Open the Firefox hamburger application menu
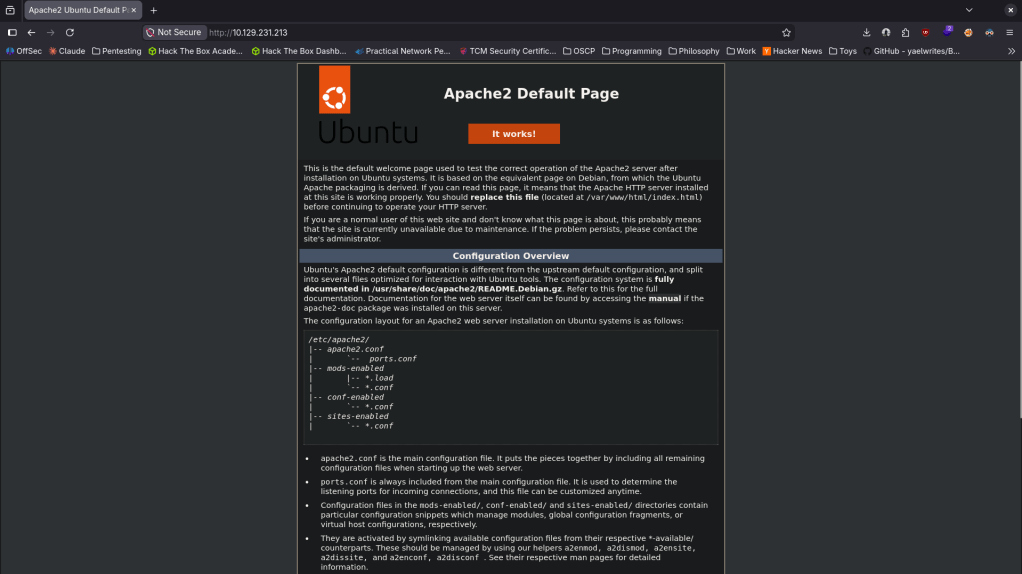Viewport: 1022px width, 574px height. 1009,32
